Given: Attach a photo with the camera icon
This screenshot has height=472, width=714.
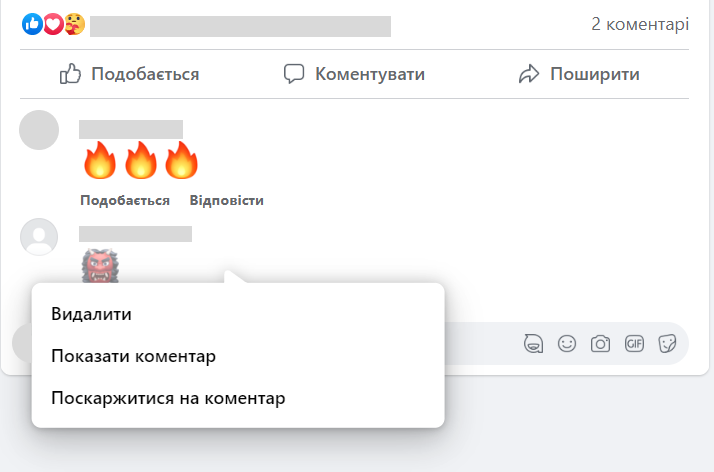Looking at the screenshot, I should click(x=600, y=344).
